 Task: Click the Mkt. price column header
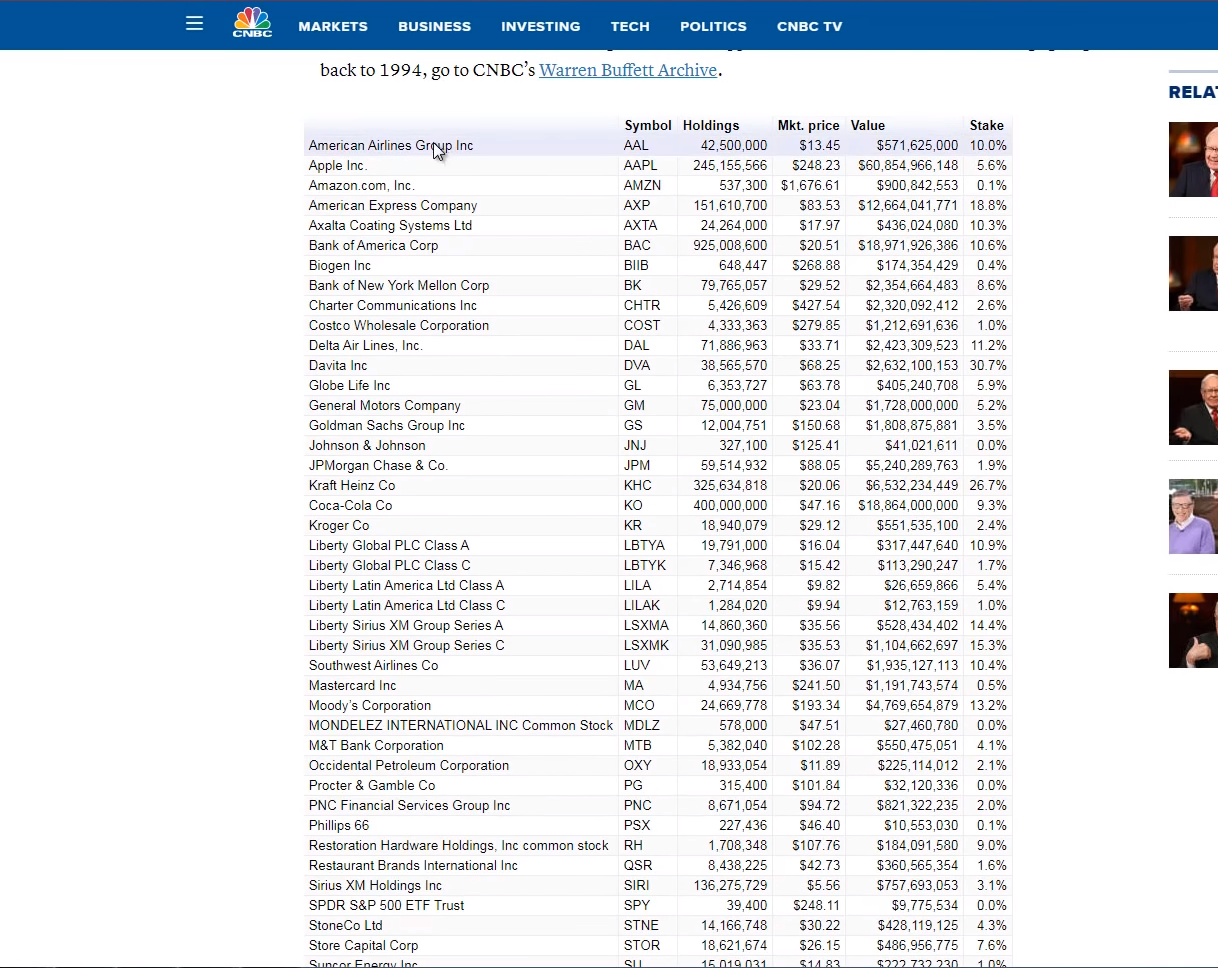tap(808, 125)
